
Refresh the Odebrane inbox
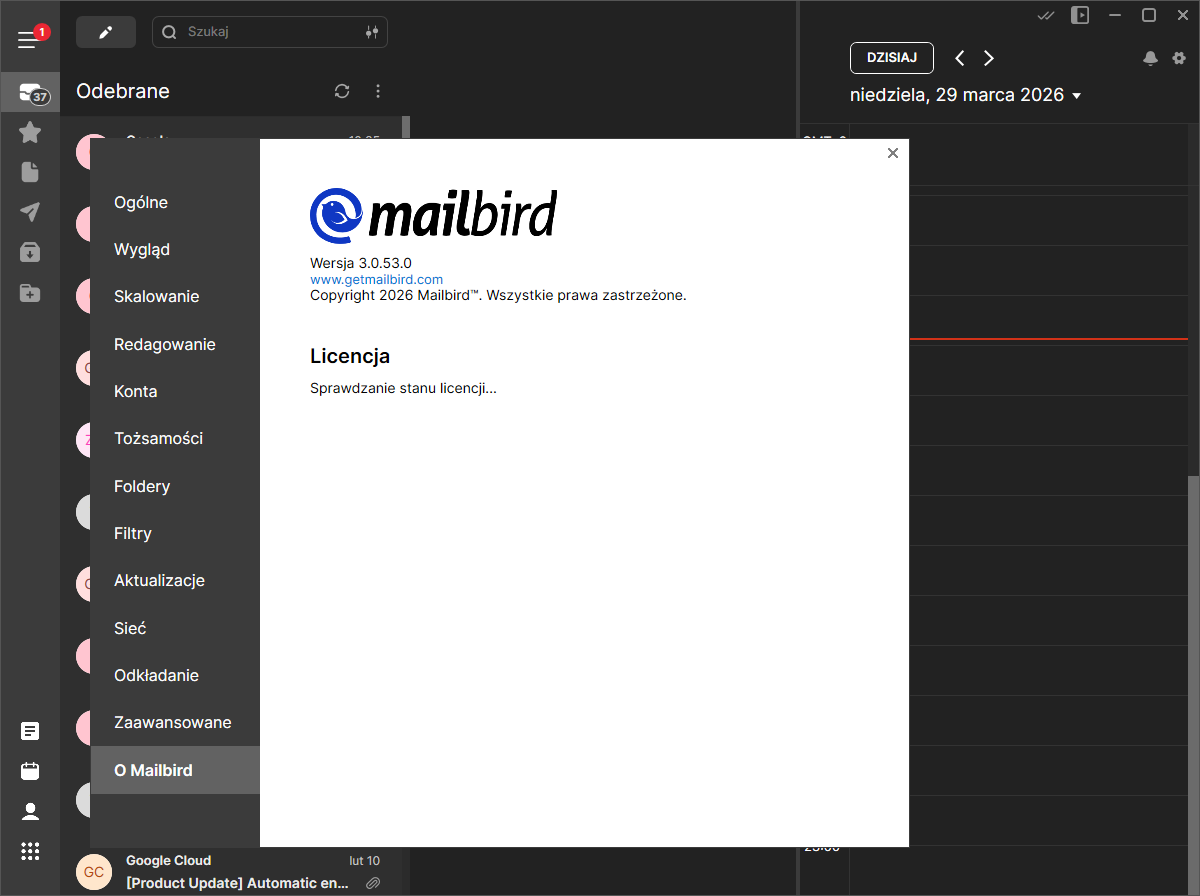tap(342, 91)
